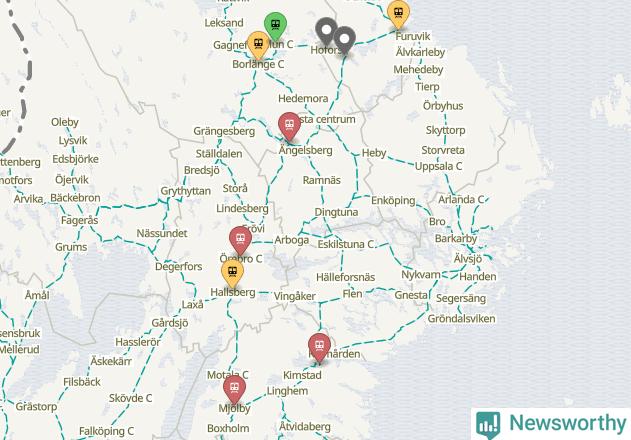The width and height of the screenshot is (631, 440).
Task: Click the yellow train marker above Furuvik
Action: pos(398,14)
